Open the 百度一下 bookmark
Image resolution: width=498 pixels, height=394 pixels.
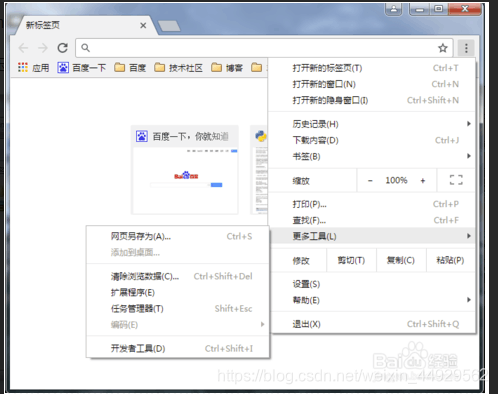point(82,68)
